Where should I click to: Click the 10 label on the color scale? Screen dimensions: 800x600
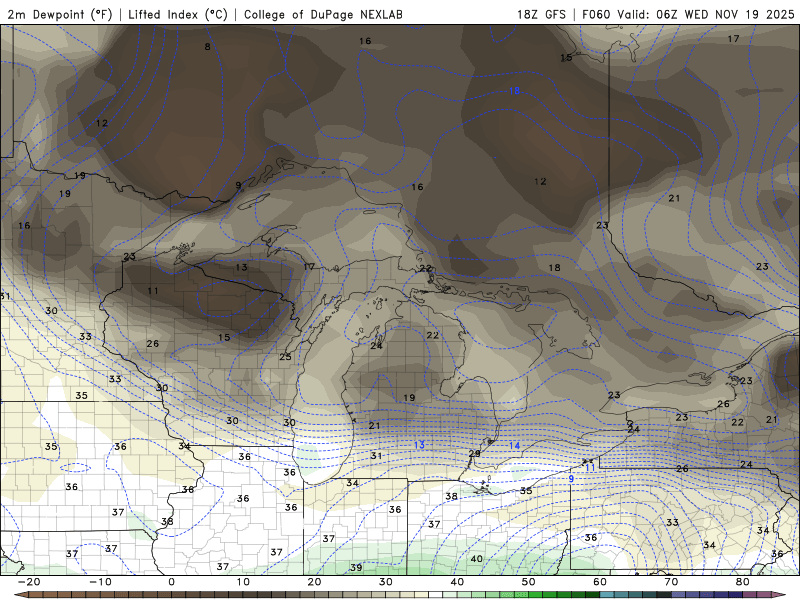click(243, 582)
